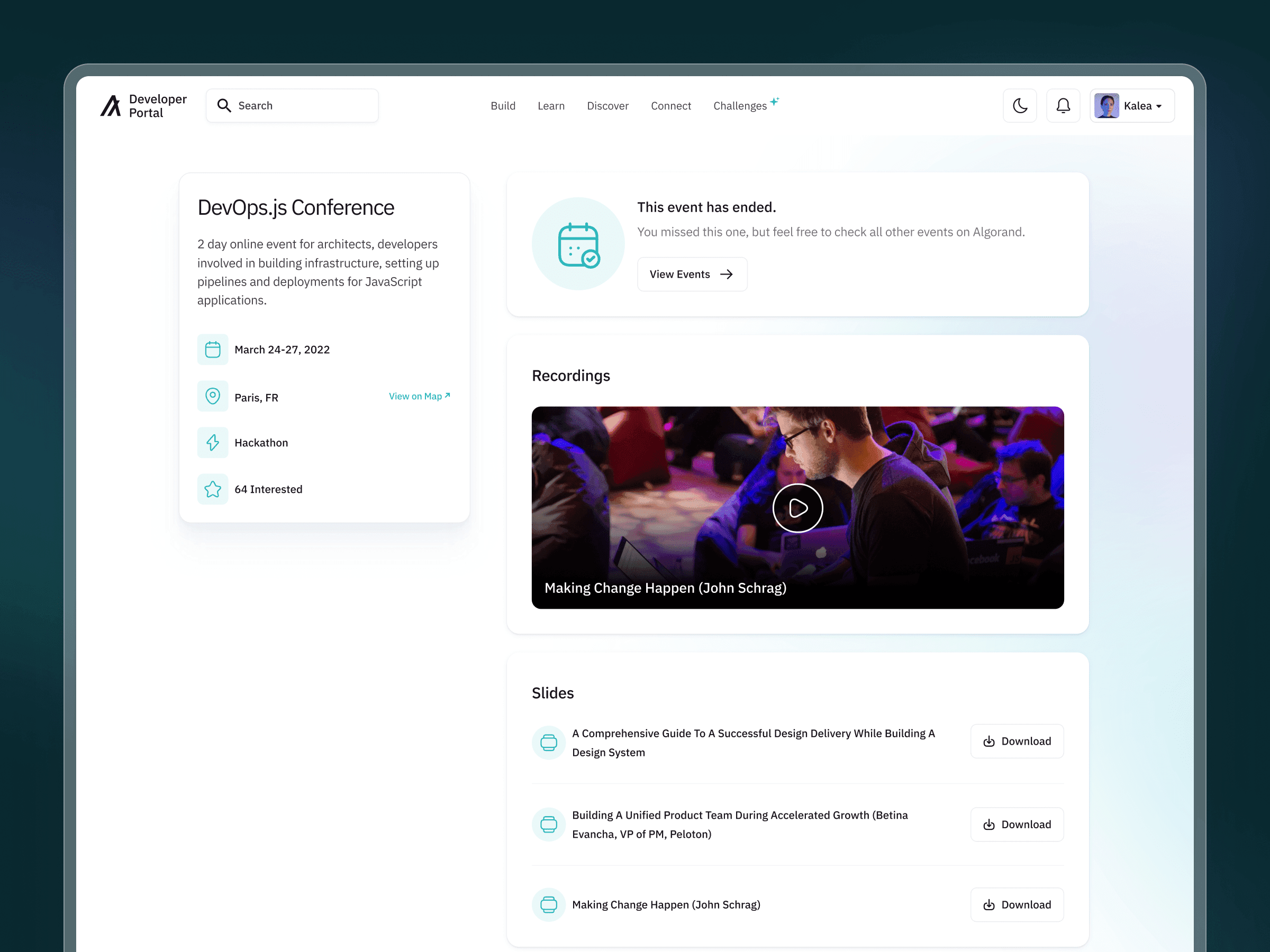Click the location pin icon for Paris
The height and width of the screenshot is (952, 1270).
(x=212, y=396)
